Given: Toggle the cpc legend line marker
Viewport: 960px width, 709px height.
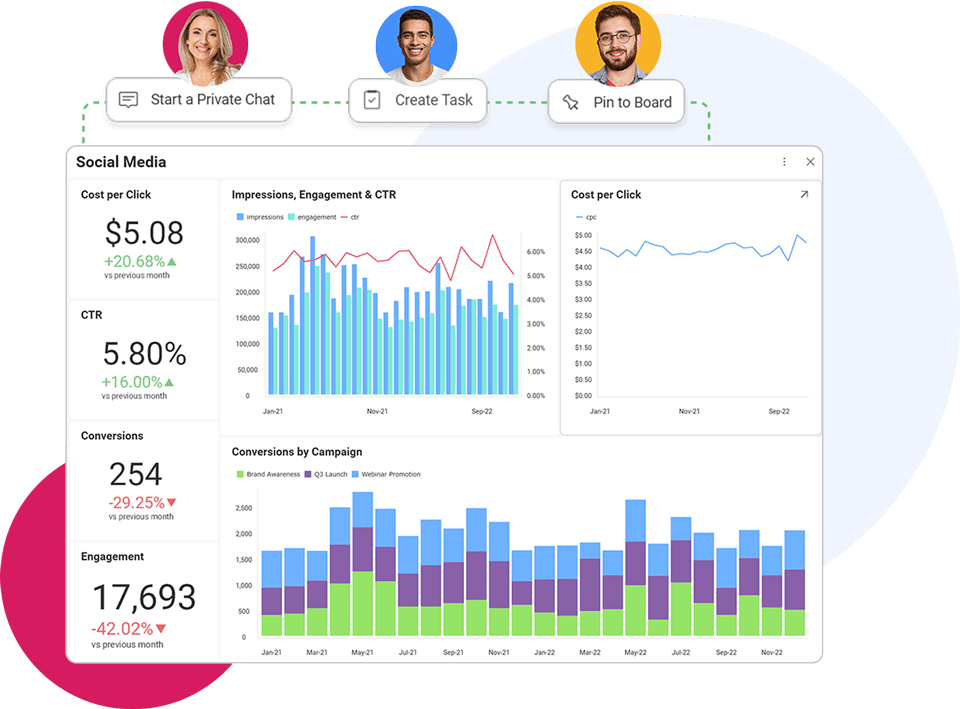Looking at the screenshot, I should 579,217.
